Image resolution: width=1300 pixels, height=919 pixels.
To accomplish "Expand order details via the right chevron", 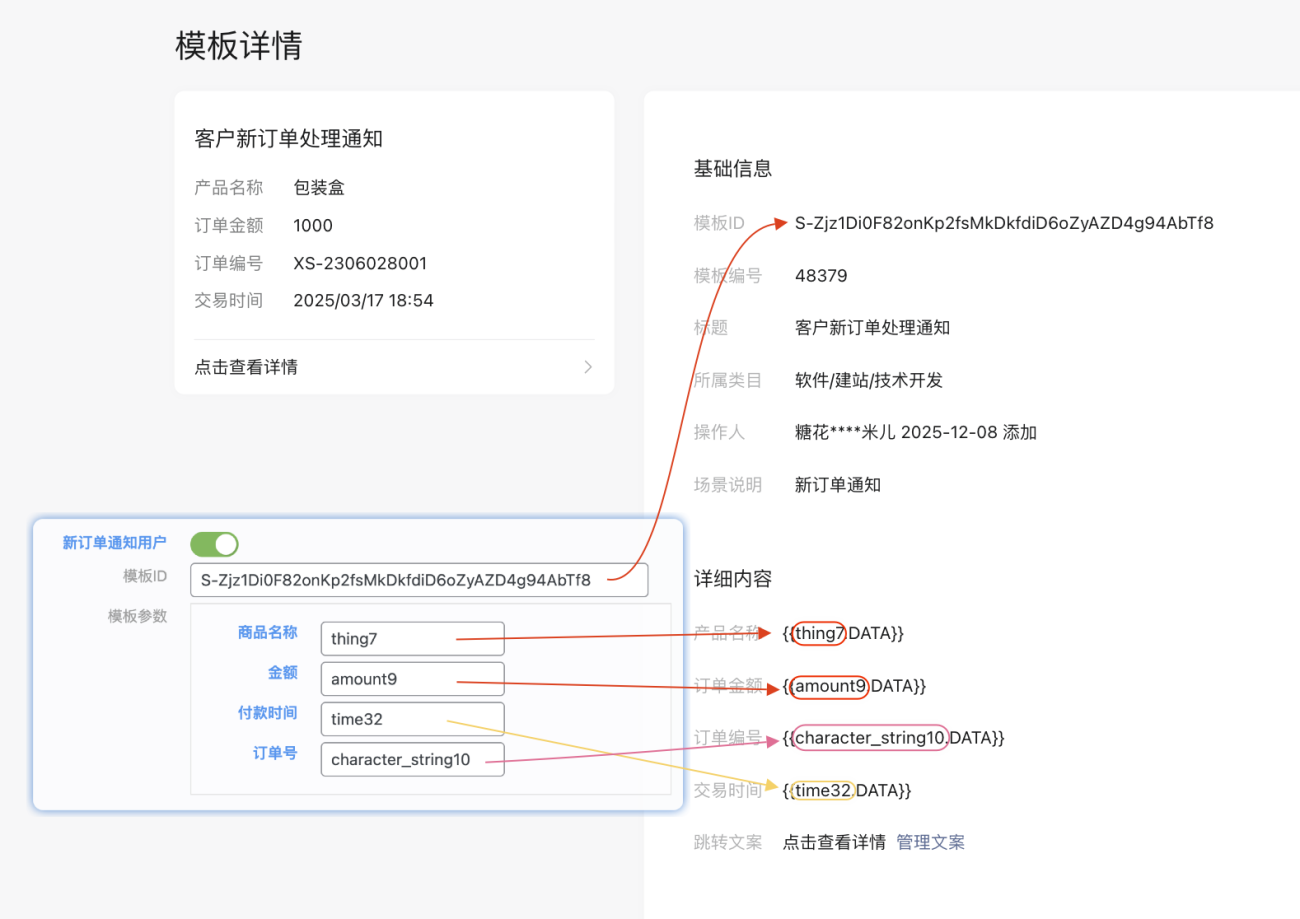I will click(588, 367).
